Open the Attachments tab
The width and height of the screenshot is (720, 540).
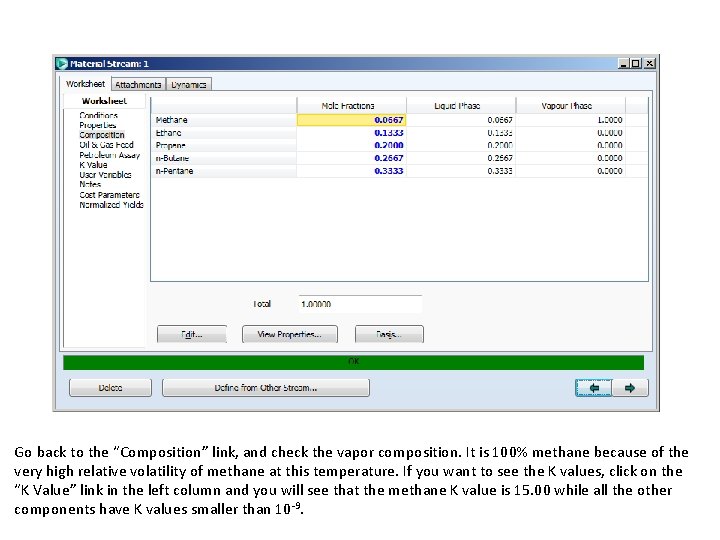[x=138, y=84]
